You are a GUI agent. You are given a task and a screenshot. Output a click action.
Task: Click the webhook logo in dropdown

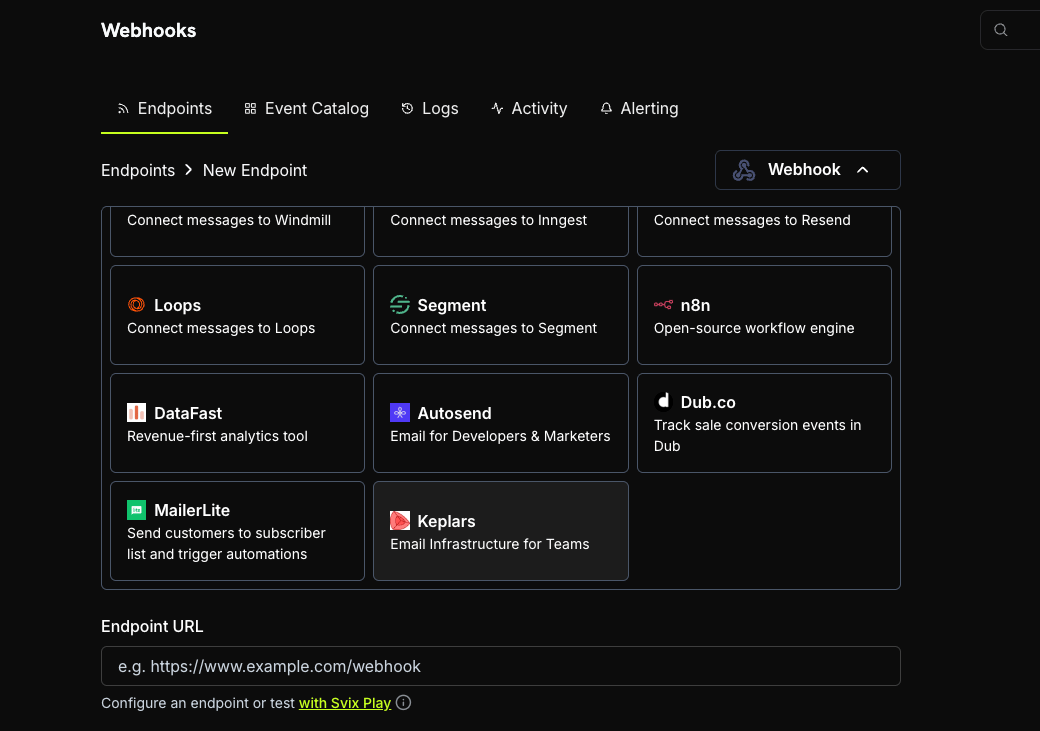point(744,170)
